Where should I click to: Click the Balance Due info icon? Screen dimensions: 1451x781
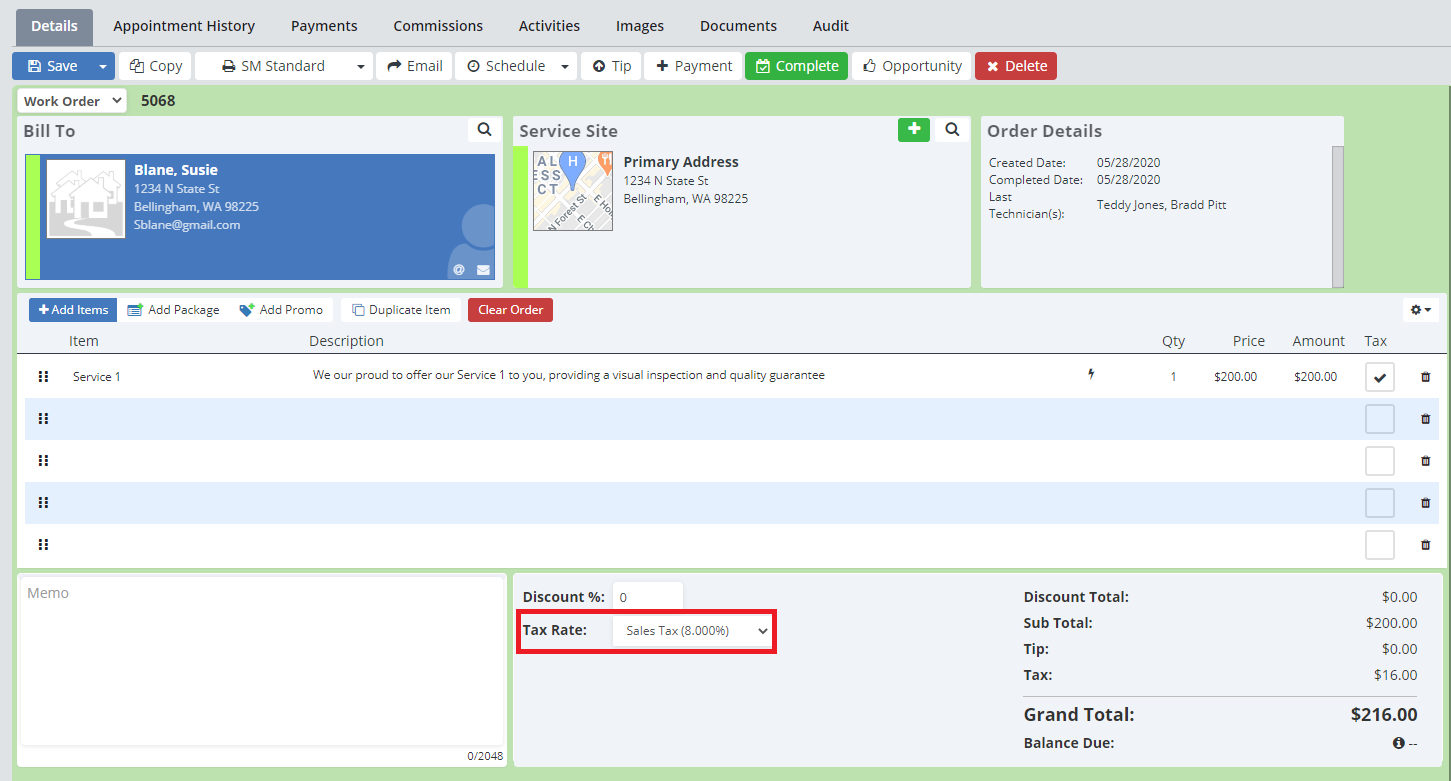1398,743
